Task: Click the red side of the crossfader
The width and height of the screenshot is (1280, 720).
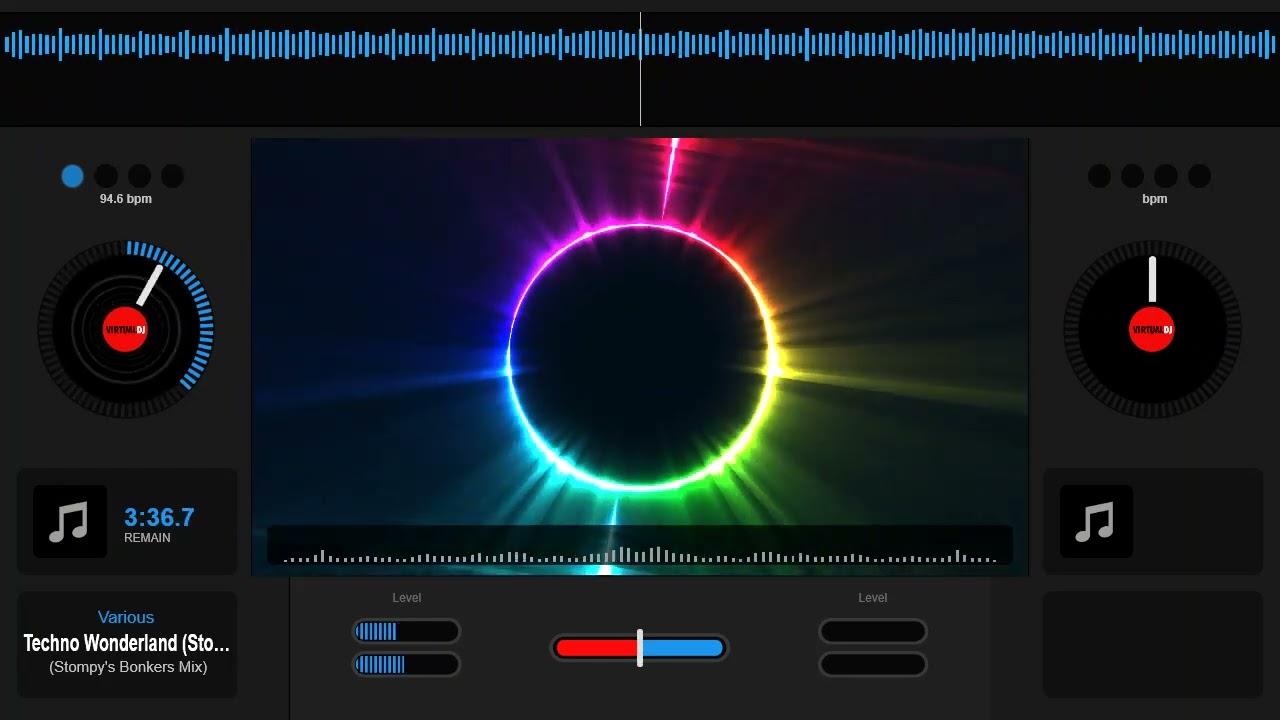Action: point(596,648)
